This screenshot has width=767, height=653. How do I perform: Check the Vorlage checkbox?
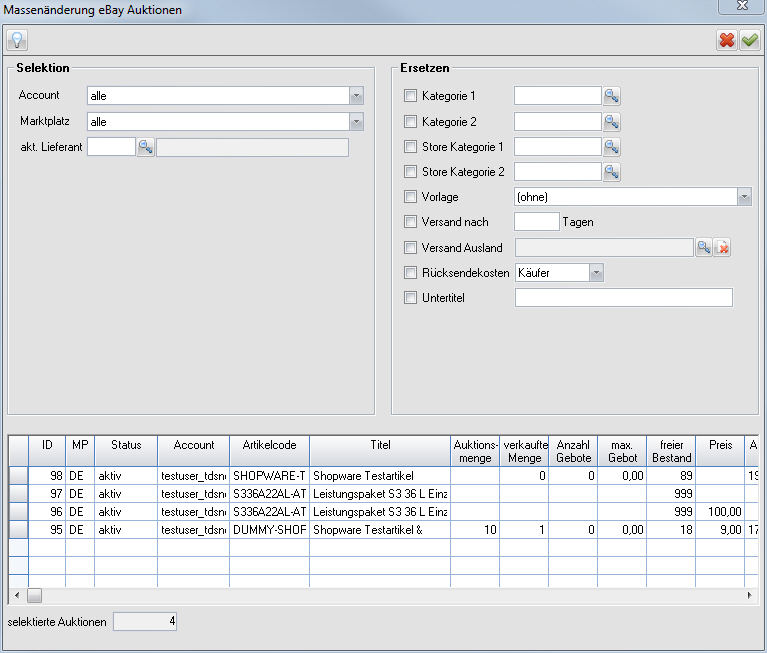(x=410, y=197)
